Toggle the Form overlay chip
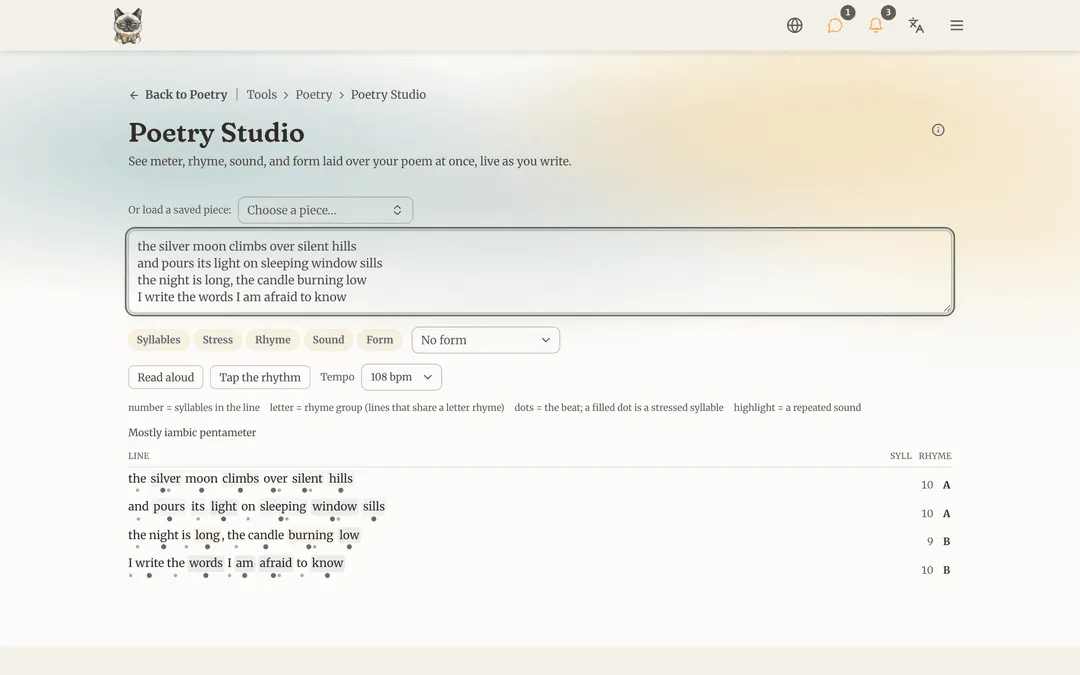1080x675 pixels. pyautogui.click(x=380, y=340)
